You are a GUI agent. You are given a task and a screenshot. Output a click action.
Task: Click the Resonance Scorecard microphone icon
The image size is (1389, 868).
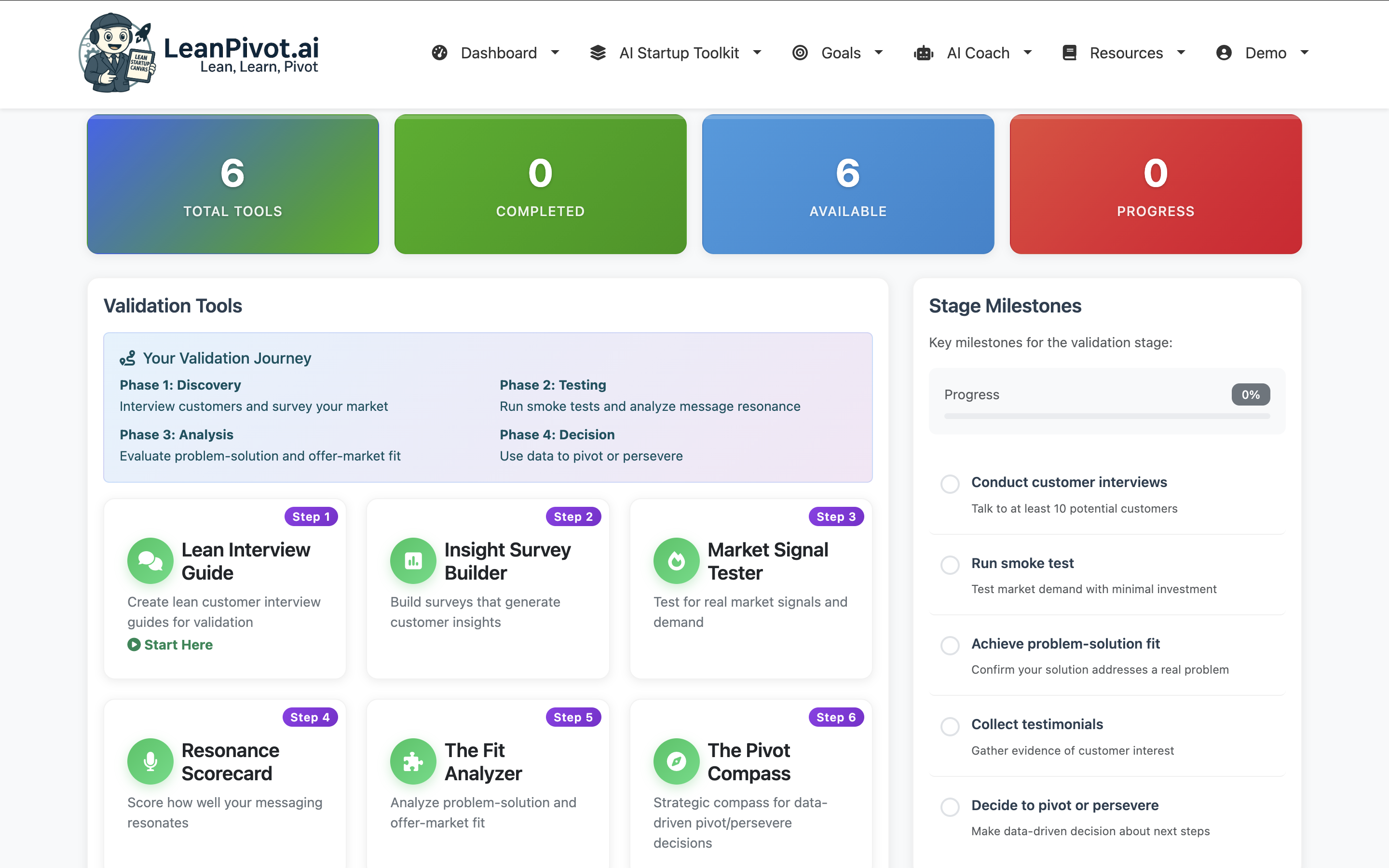pyautogui.click(x=150, y=761)
